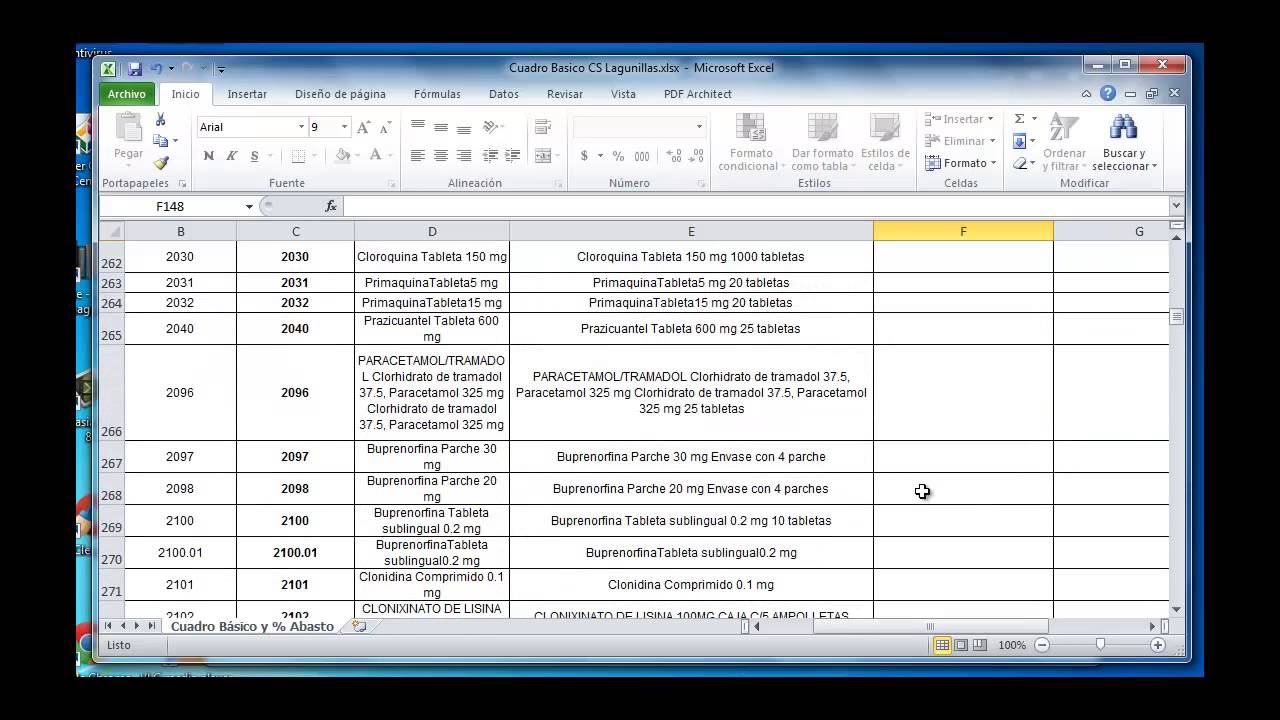
Task: Click the Cut scissors icon
Action: 160,120
